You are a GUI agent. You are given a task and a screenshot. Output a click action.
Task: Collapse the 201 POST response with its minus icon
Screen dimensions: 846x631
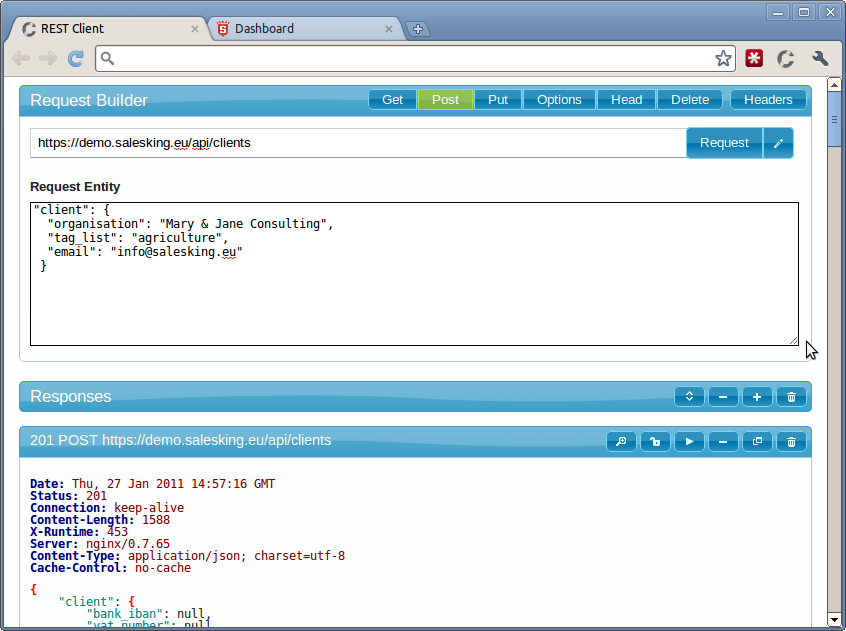coord(723,442)
